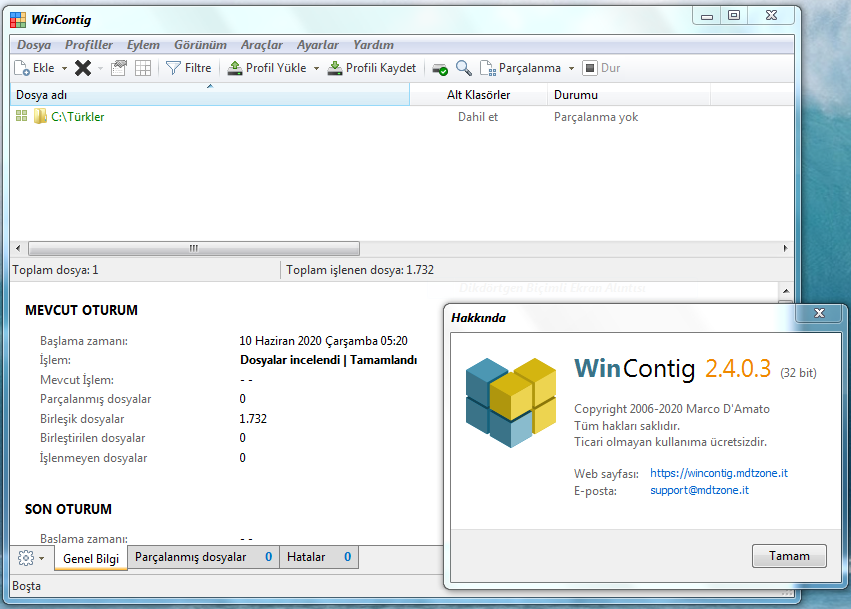Open the Ayarlar menu
Viewport: 851px width, 609px height.
point(317,45)
